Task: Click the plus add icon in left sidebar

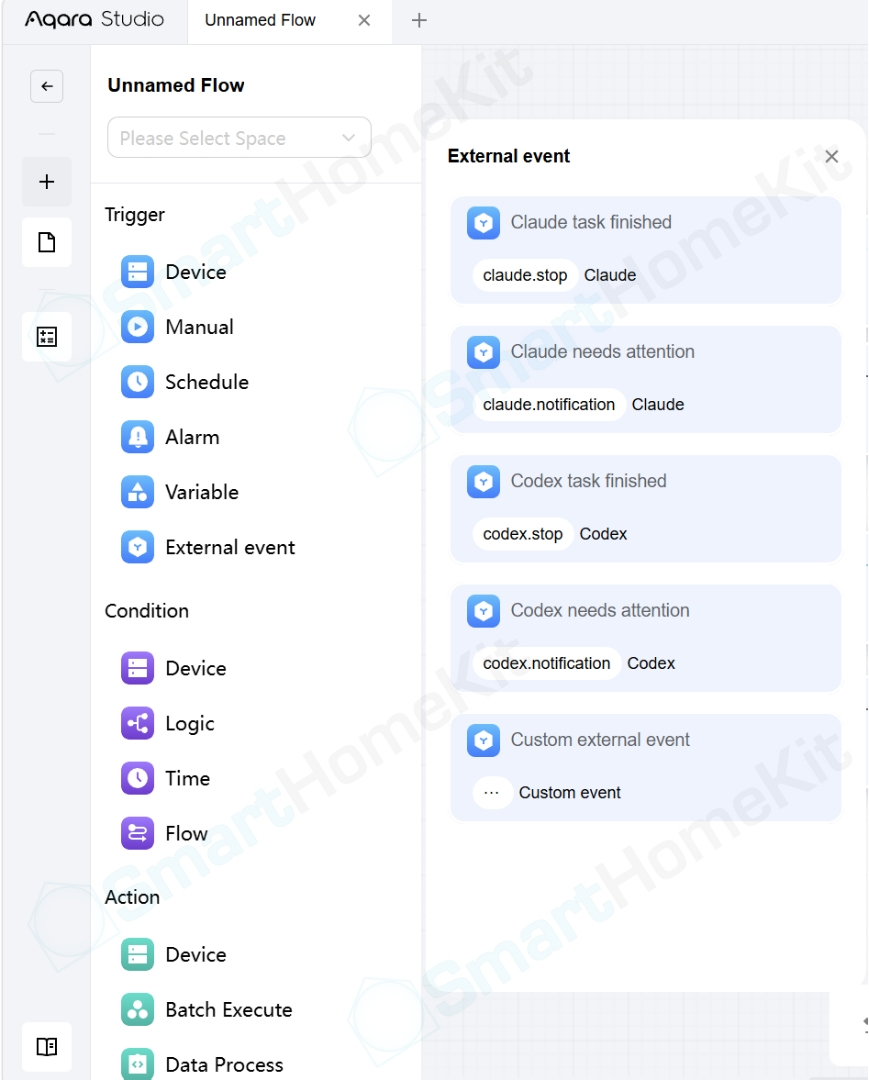Action: tap(47, 182)
